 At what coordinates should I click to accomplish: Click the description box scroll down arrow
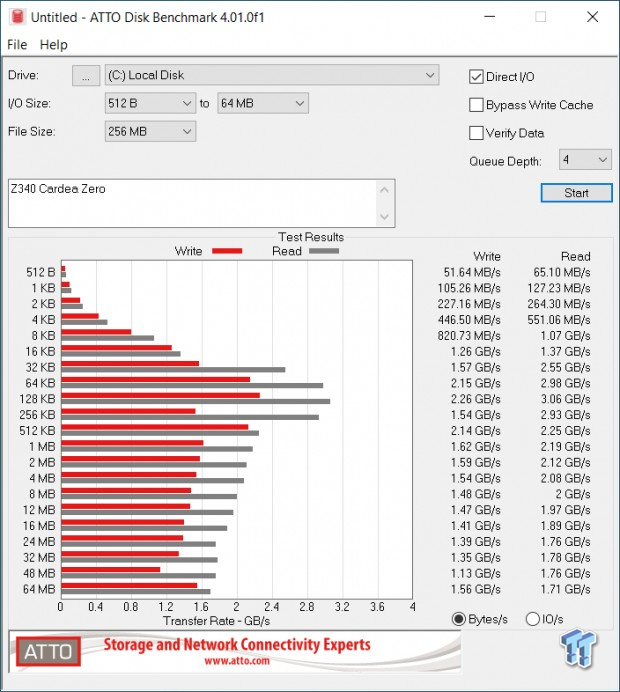coord(384,217)
